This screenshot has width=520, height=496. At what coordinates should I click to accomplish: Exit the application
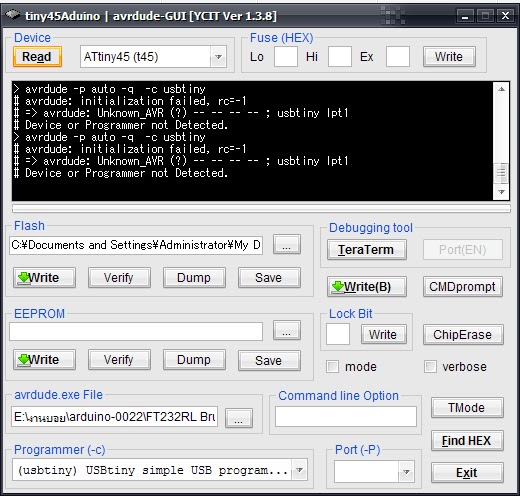[x=467, y=473]
